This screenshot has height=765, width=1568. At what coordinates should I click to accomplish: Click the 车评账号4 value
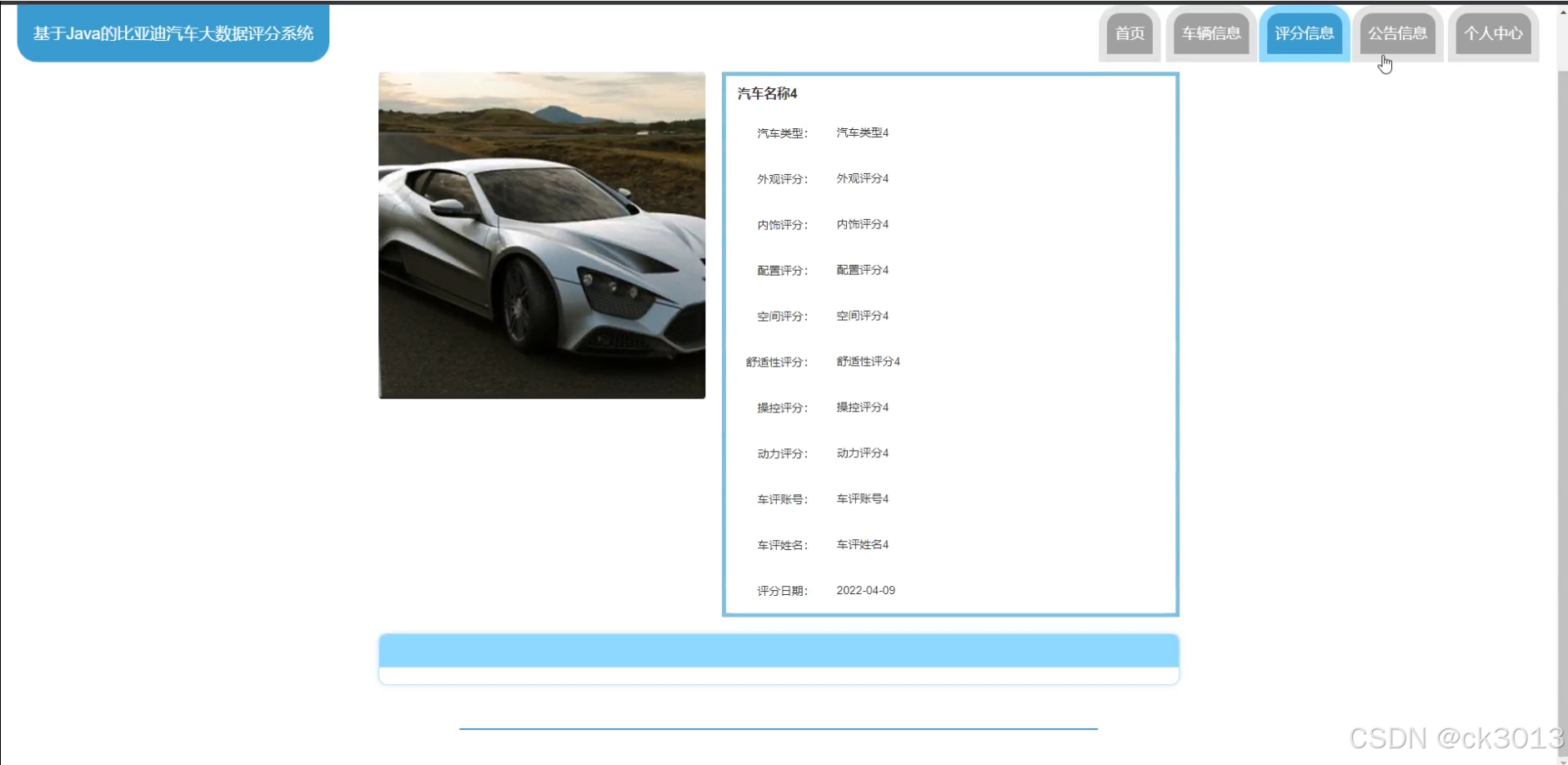(x=863, y=499)
